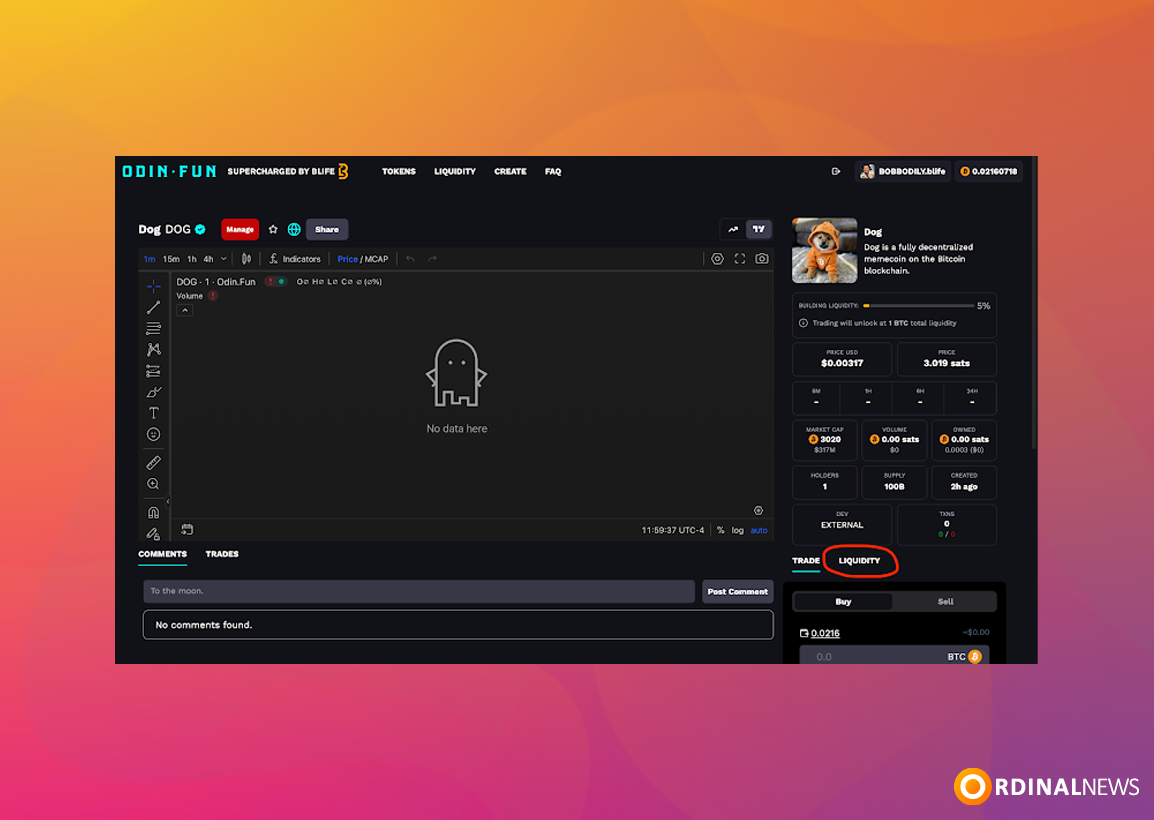Screen dimensions: 1154x820
Task: Open the token website globe icon
Action: [294, 229]
